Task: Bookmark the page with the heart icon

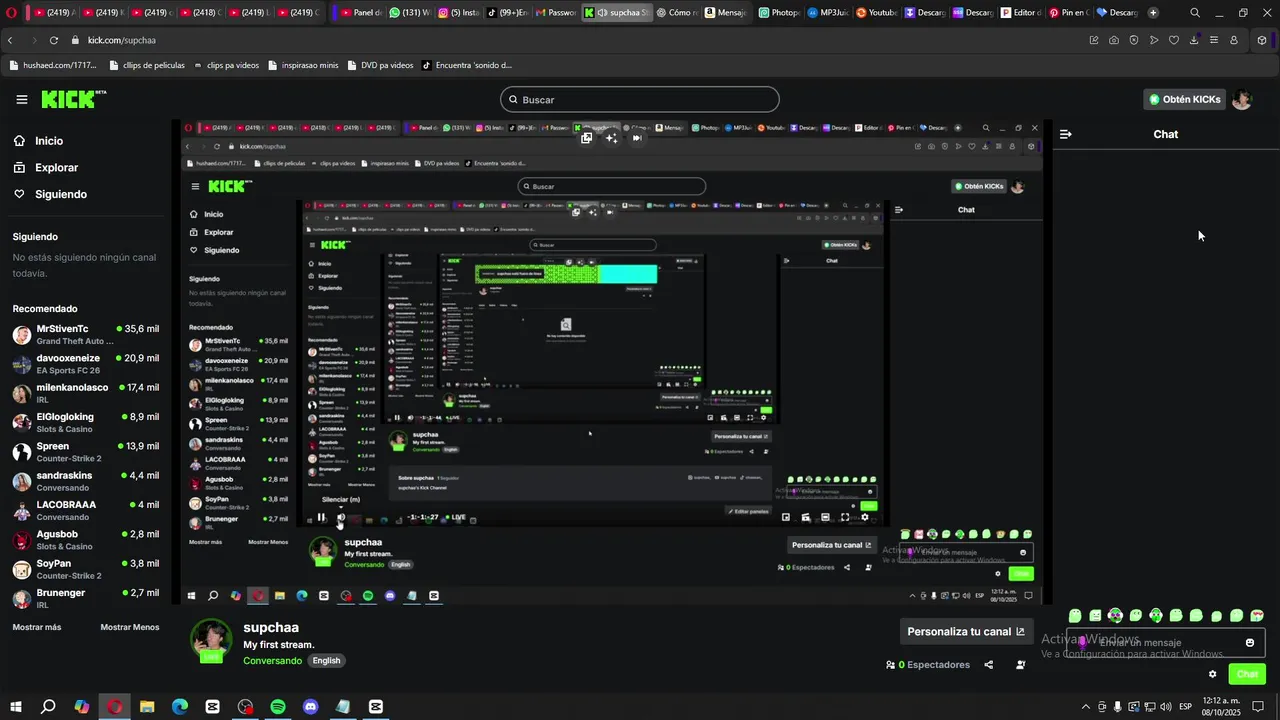Action: pos(1174,40)
